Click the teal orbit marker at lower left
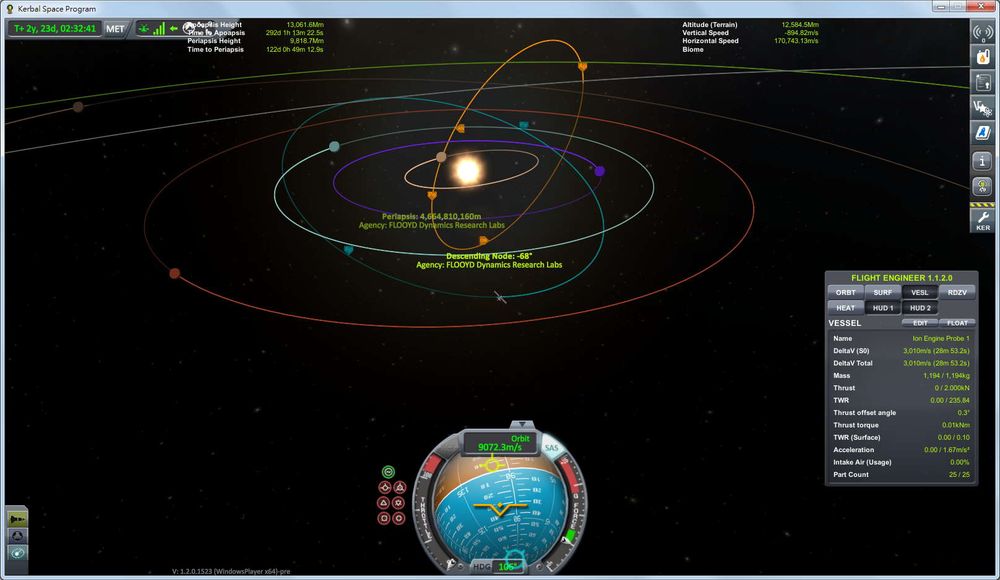1000x580 pixels. point(348,249)
